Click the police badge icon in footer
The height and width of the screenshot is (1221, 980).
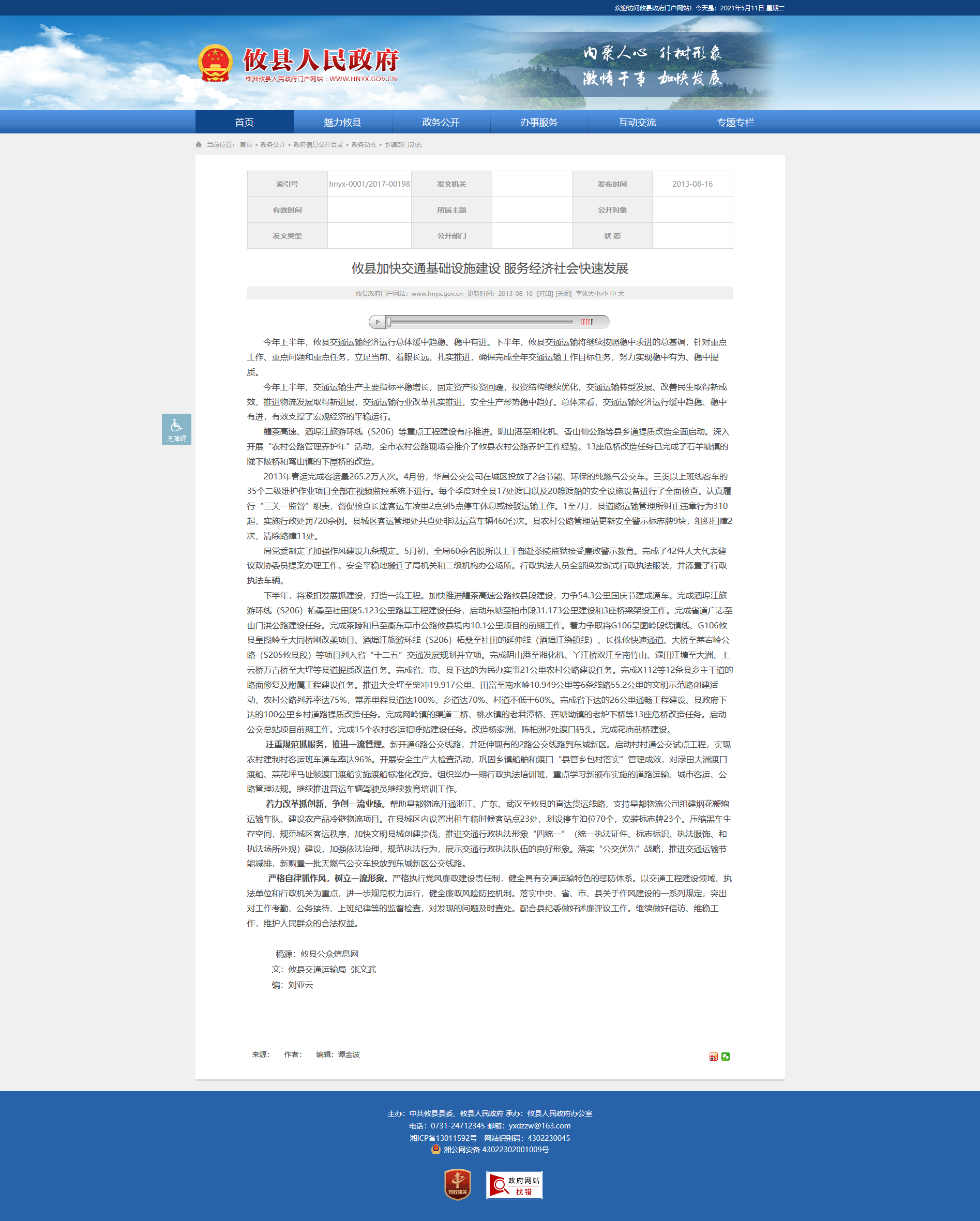tap(435, 1149)
